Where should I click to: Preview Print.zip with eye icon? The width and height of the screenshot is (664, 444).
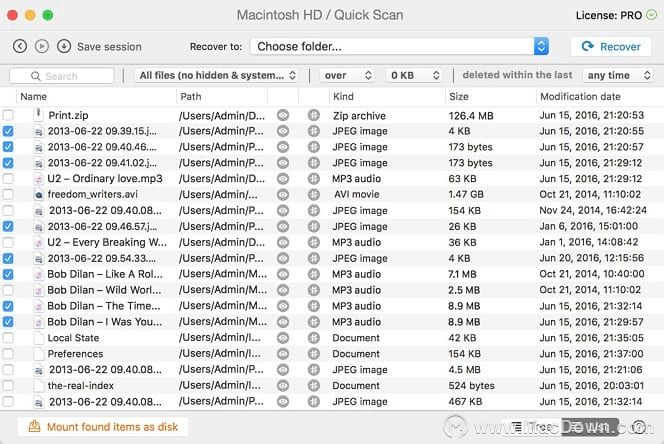(283, 115)
